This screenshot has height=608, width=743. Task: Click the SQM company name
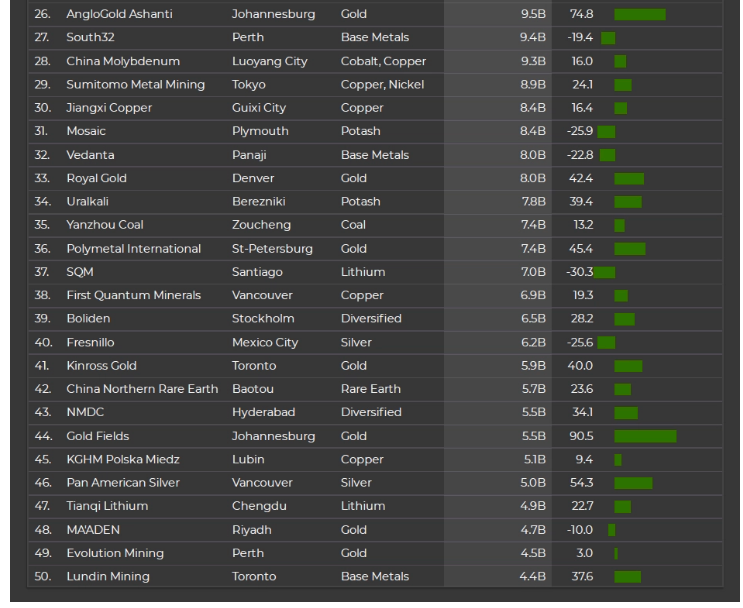(80, 272)
